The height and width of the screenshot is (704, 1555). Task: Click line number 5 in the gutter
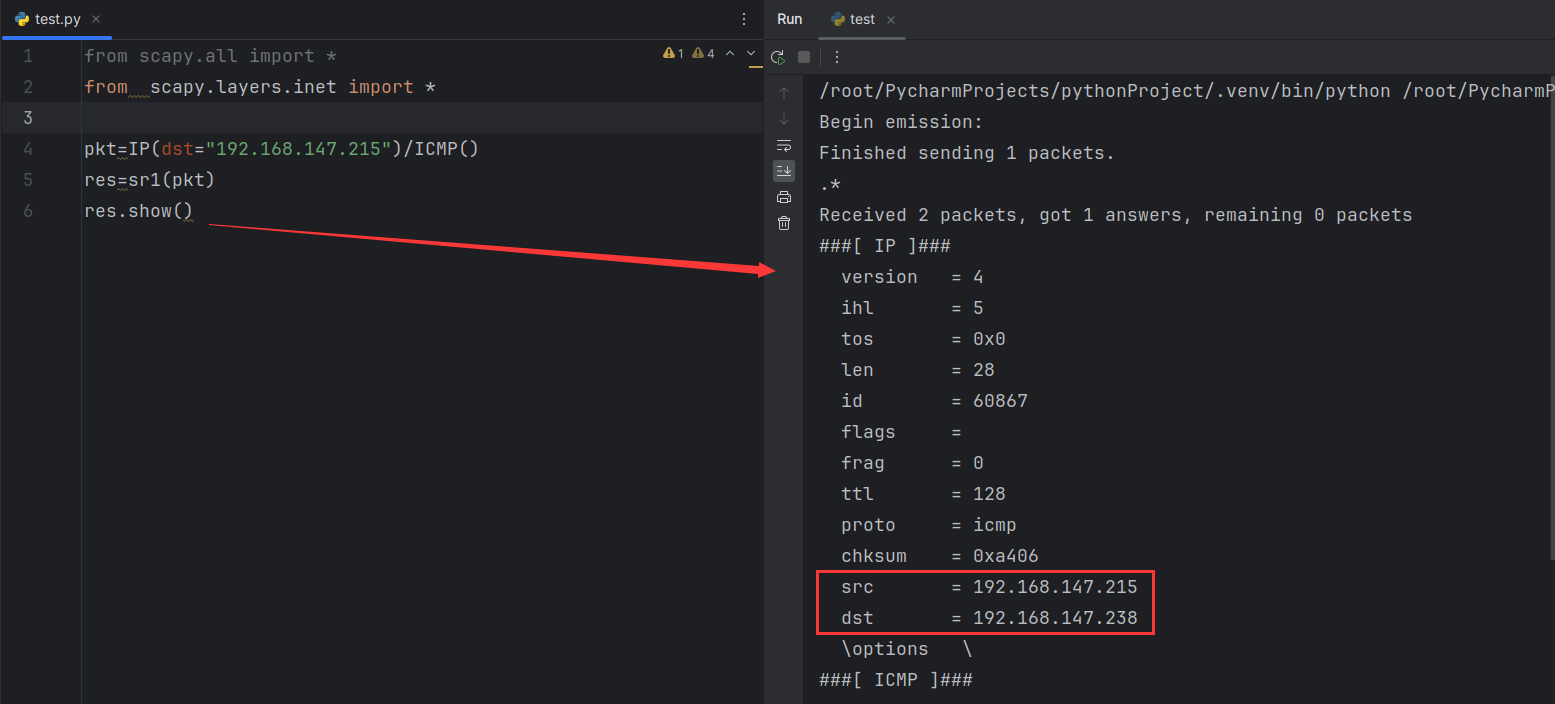pos(28,180)
